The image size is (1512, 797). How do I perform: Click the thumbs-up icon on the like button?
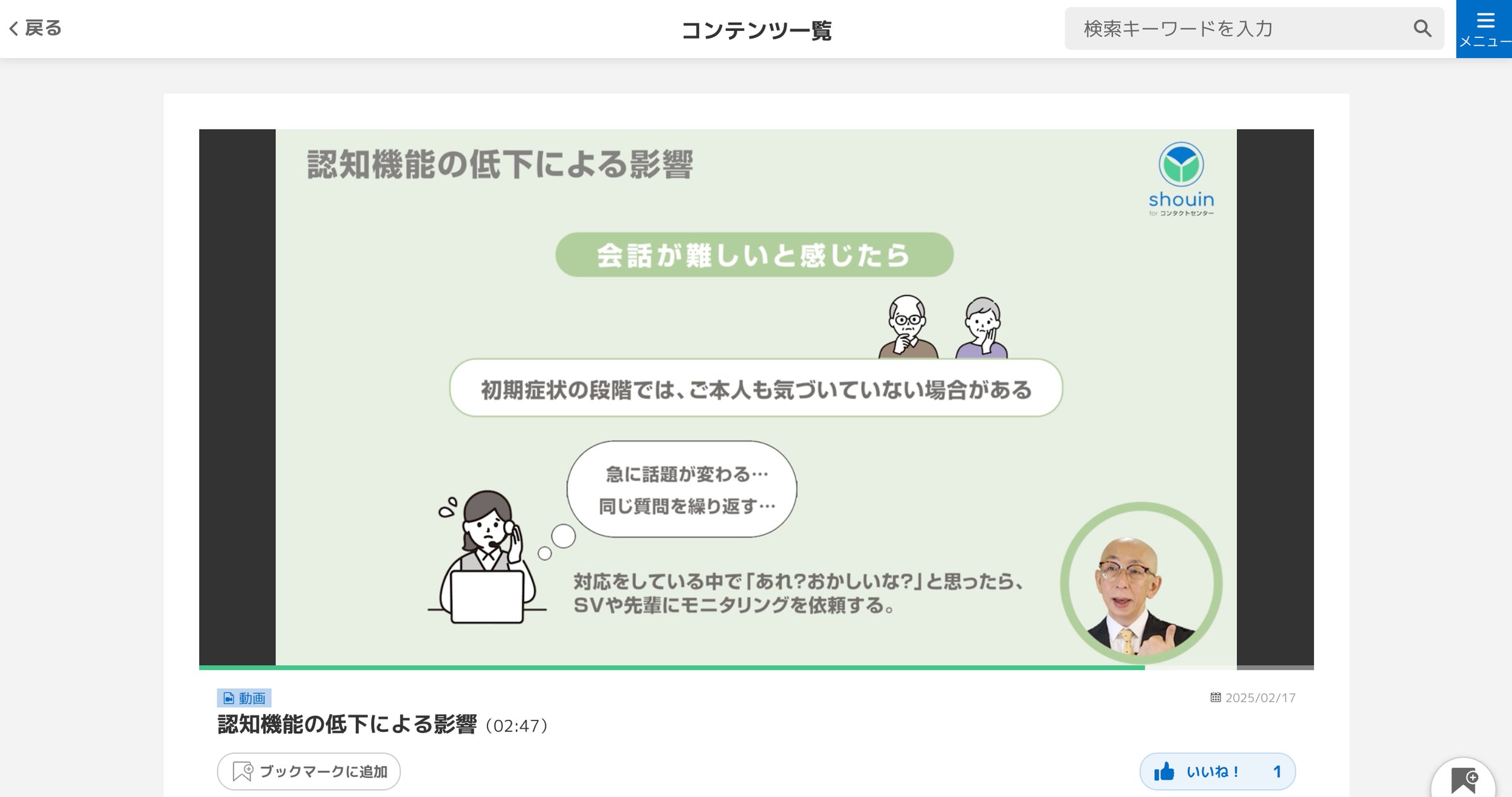(x=1165, y=771)
